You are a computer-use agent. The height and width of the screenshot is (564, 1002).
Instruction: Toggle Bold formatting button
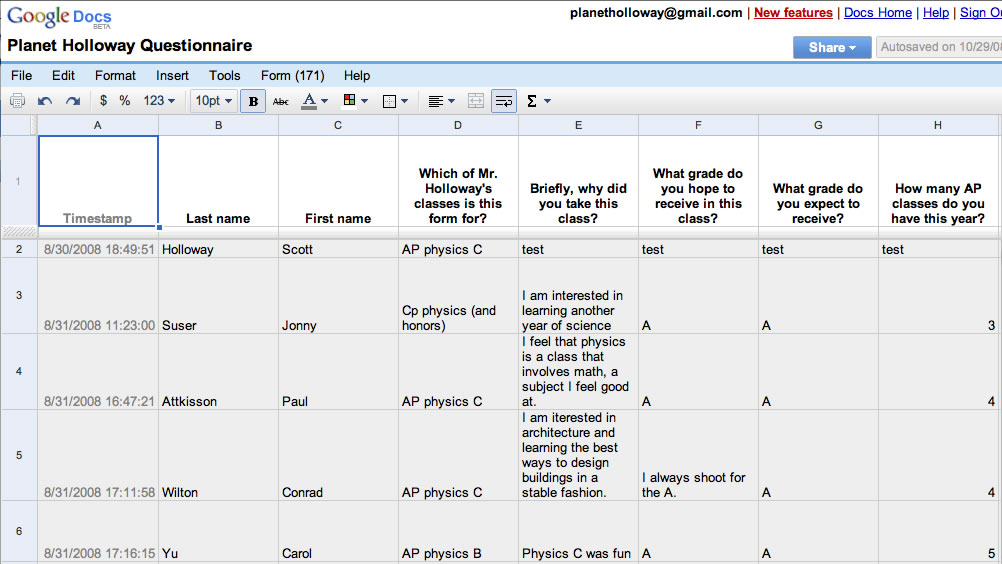(253, 101)
